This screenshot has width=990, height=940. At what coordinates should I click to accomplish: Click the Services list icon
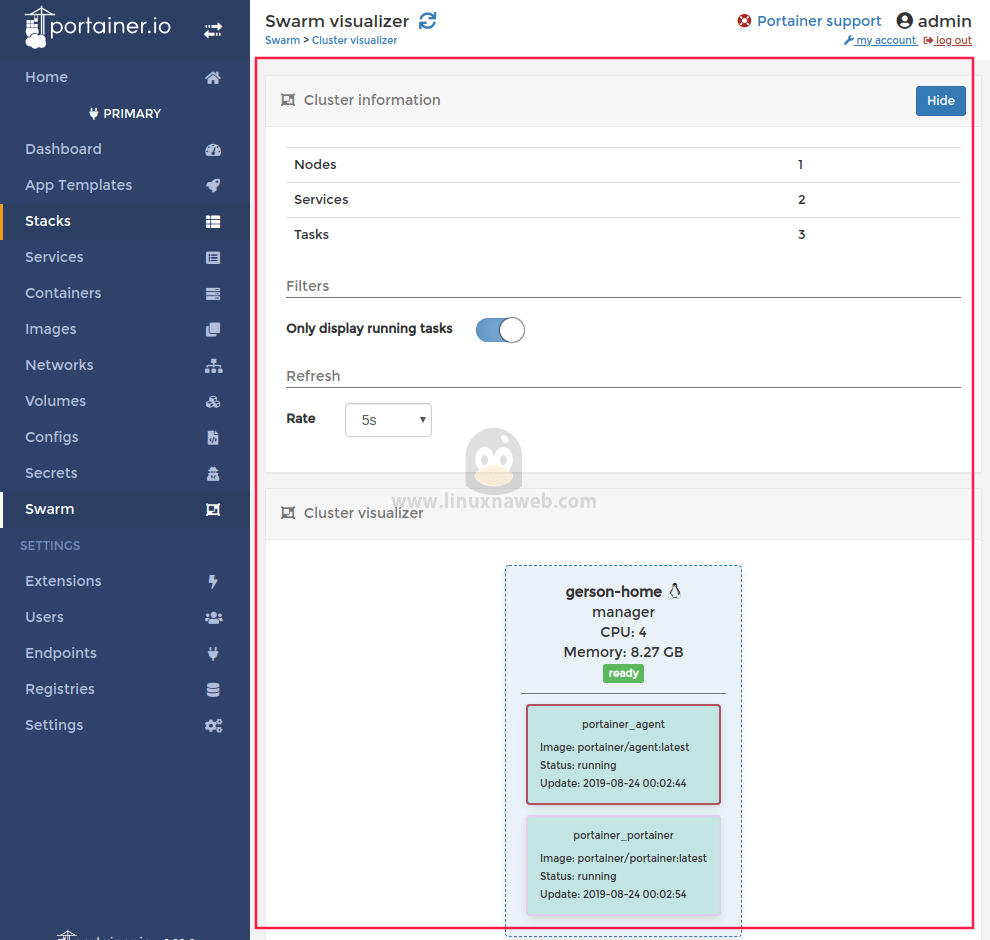tap(213, 258)
